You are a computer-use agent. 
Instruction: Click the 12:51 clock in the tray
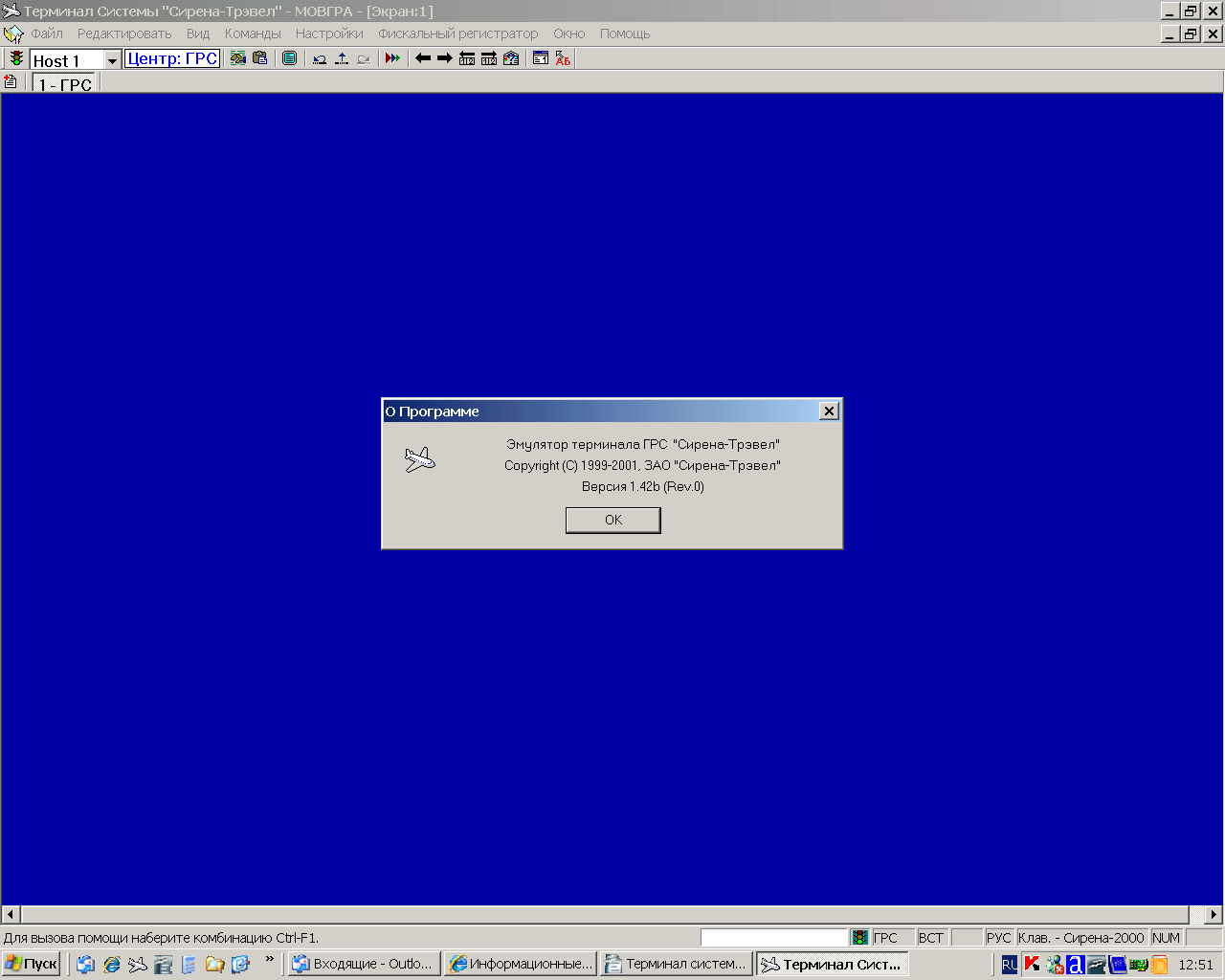pos(1195,965)
